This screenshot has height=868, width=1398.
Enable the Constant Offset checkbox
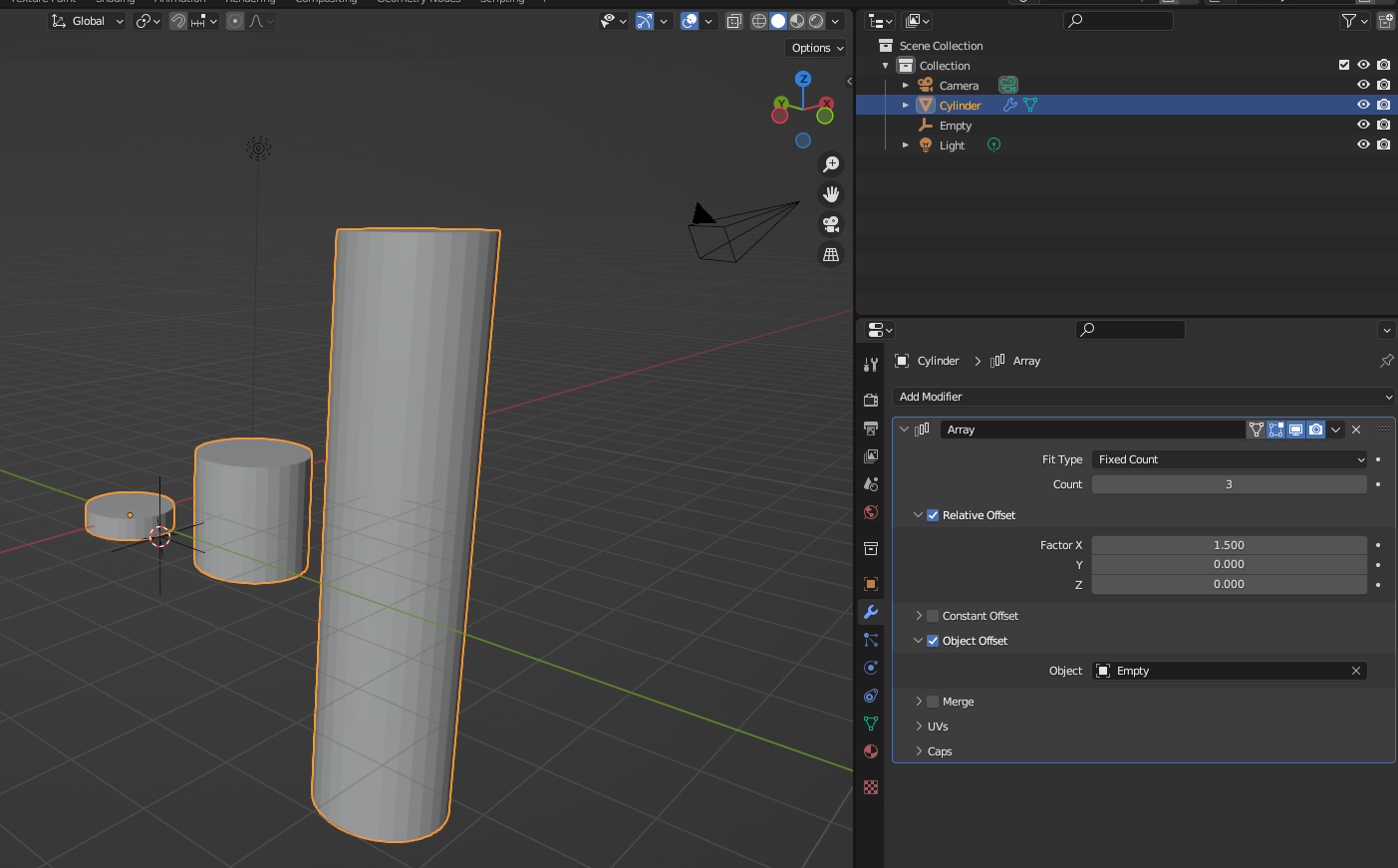click(933, 616)
